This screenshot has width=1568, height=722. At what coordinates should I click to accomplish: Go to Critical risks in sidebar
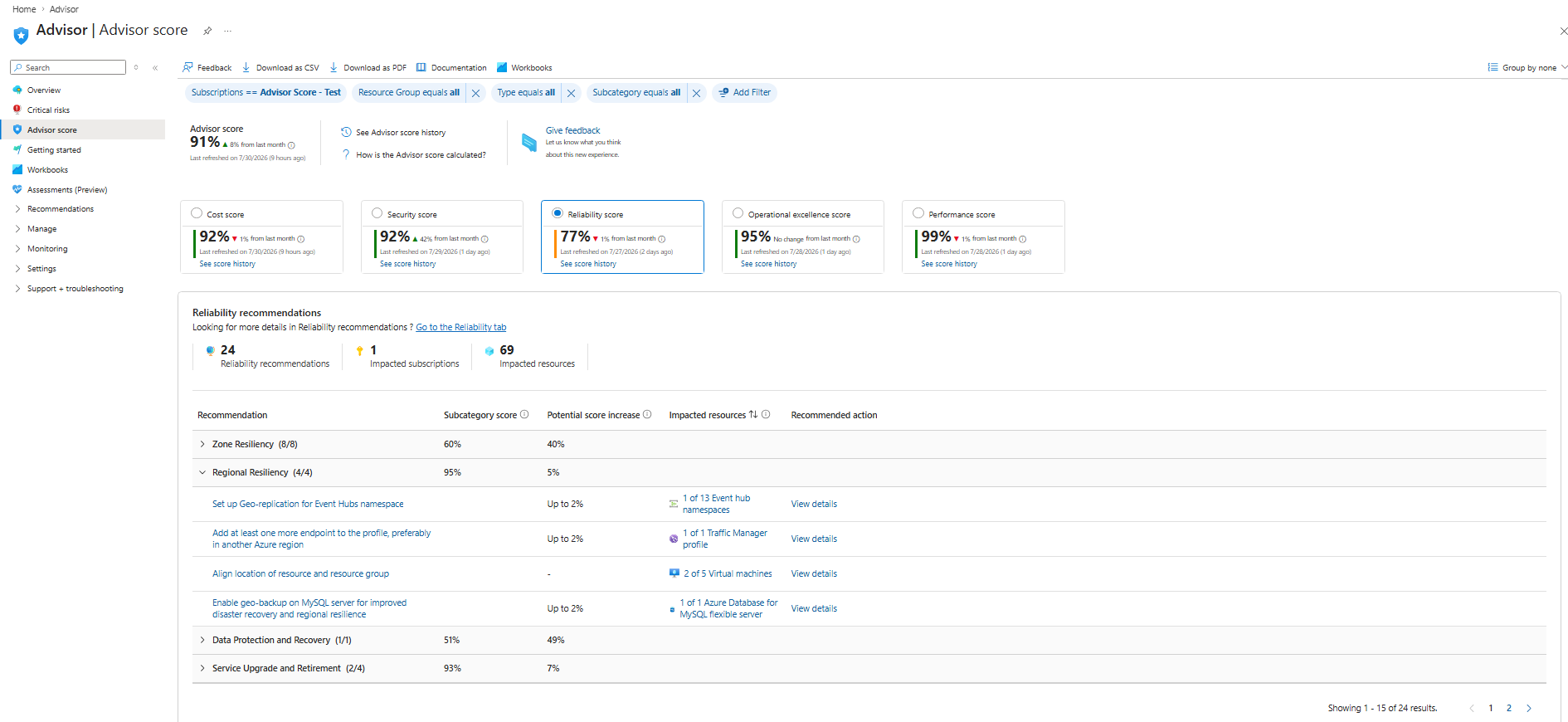(x=48, y=110)
